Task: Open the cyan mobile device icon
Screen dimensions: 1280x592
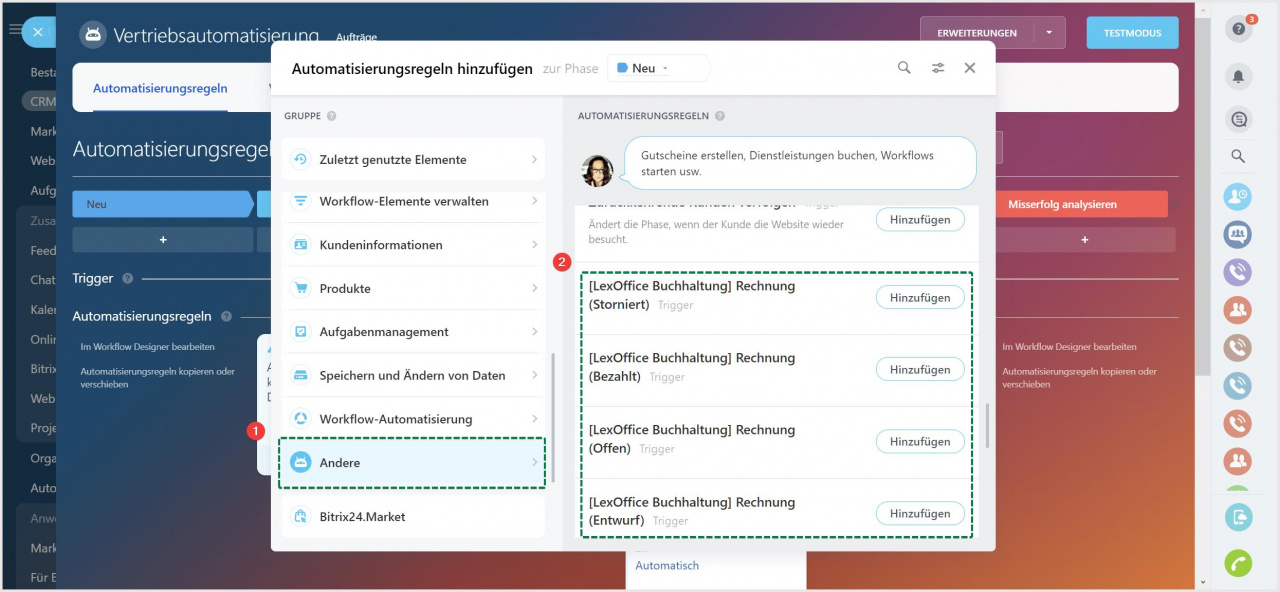Action: [x=1238, y=517]
